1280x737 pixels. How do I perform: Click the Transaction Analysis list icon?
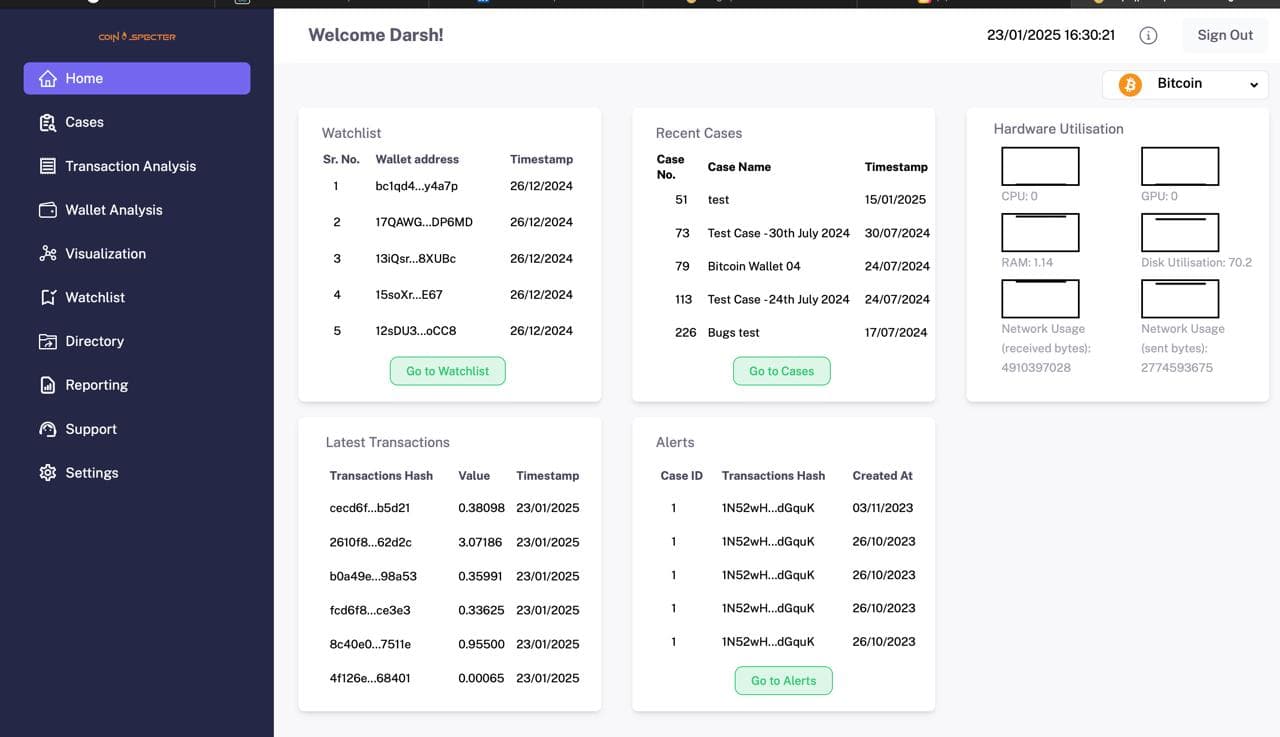pos(47,166)
